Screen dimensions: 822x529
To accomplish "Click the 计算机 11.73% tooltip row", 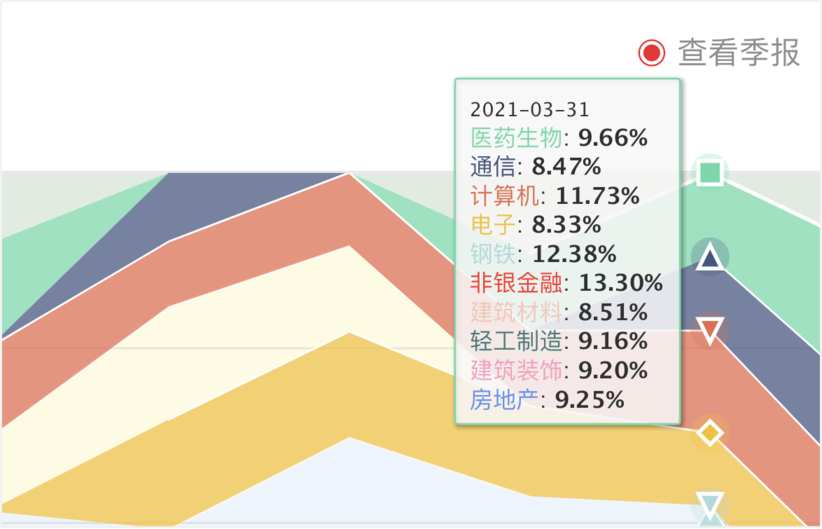I will tap(555, 196).
